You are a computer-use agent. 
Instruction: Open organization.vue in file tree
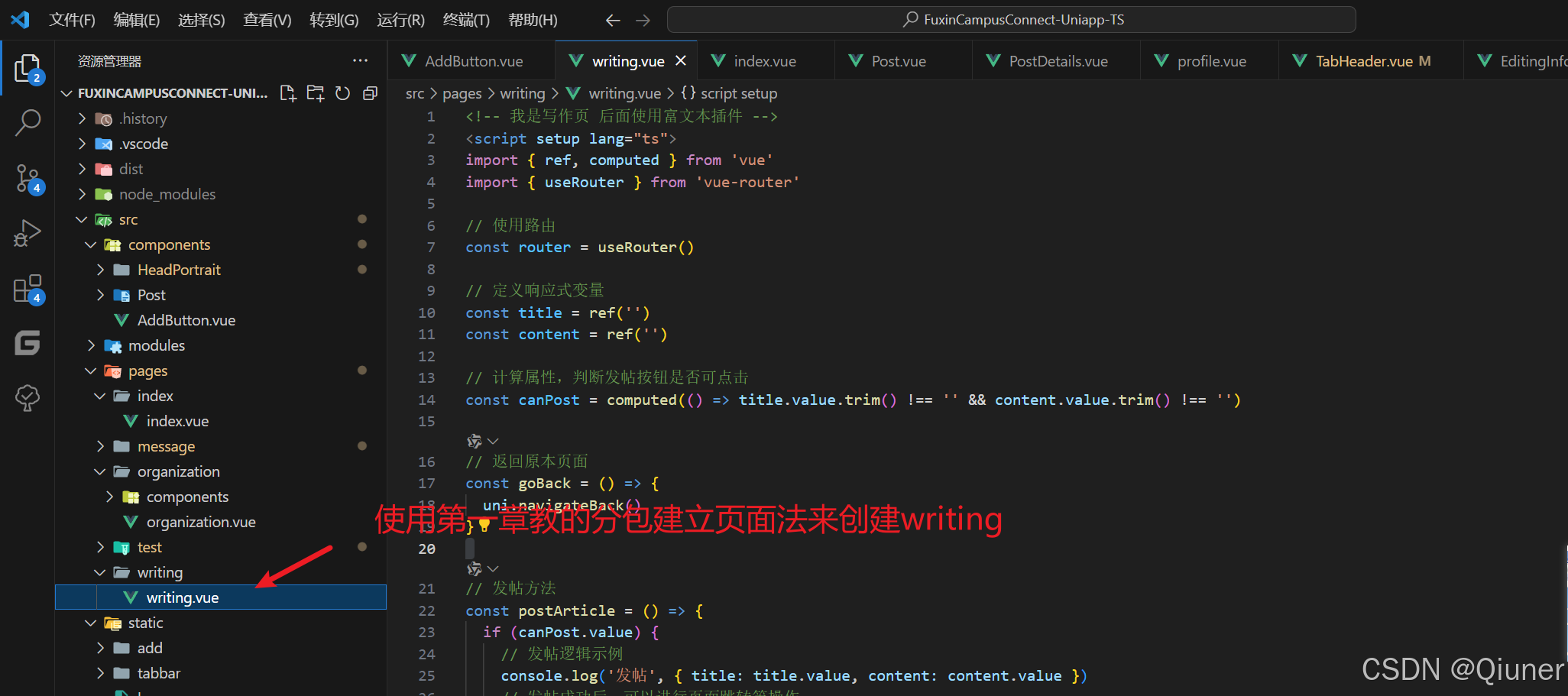[221, 522]
